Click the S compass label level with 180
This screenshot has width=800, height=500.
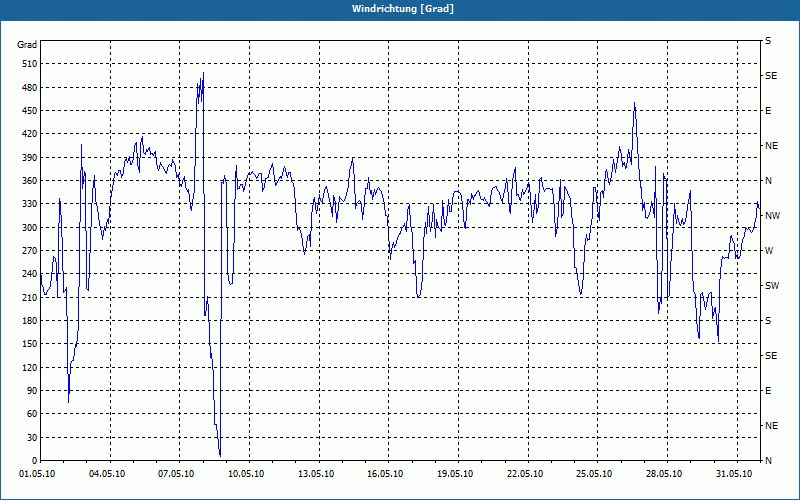coord(768,321)
